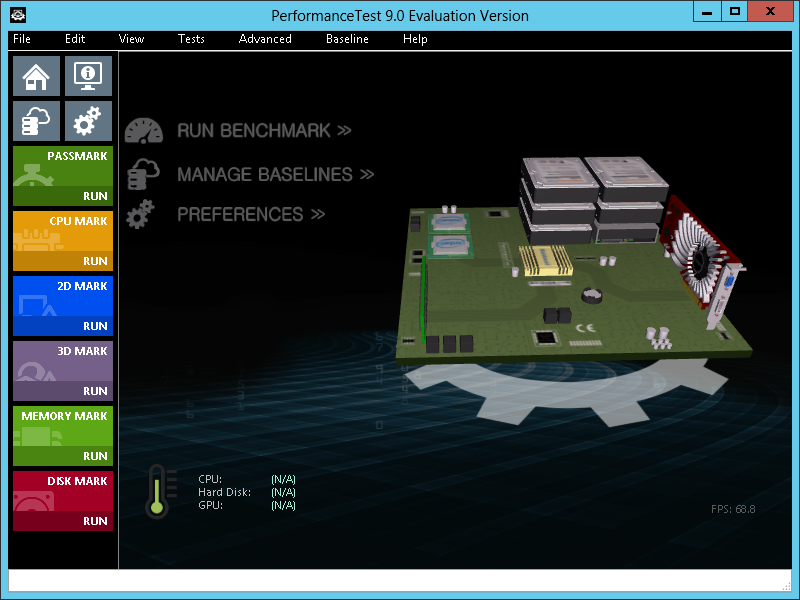Click the gears icon beside Preferences
This screenshot has height=600, width=800.
(140, 214)
